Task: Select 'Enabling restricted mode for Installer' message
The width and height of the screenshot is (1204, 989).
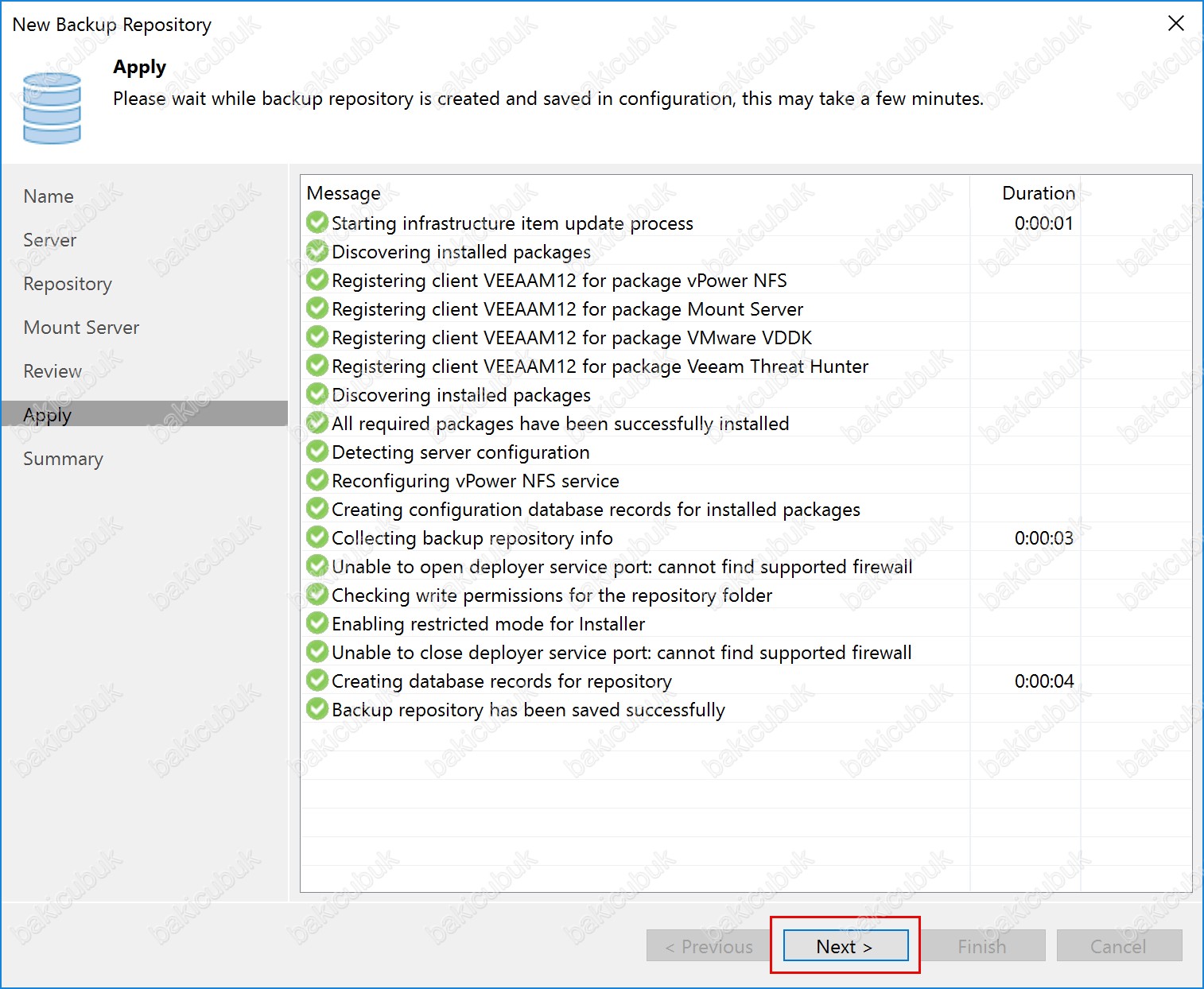Action: click(x=487, y=624)
